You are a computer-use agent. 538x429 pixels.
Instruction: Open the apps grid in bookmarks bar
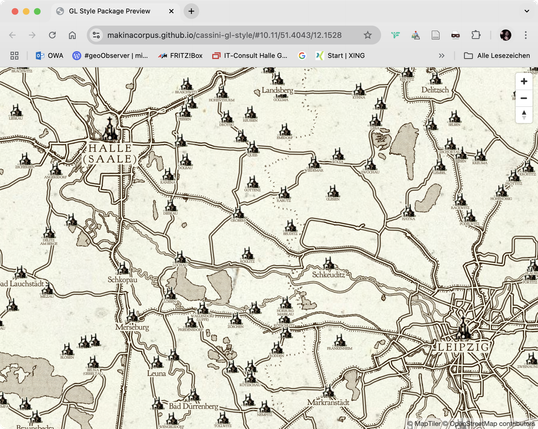14,56
